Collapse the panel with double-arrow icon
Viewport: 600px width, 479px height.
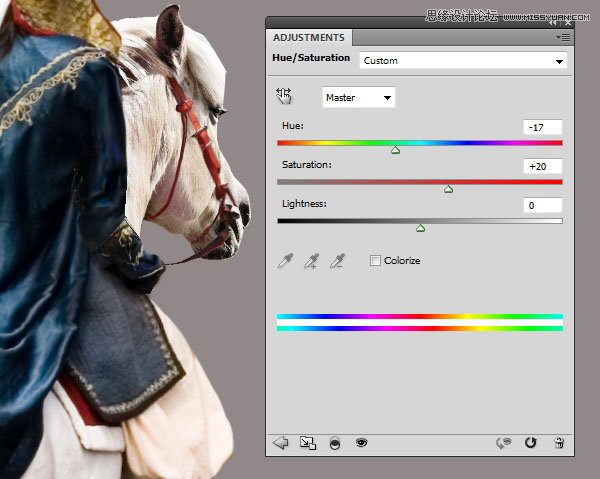(x=553, y=23)
